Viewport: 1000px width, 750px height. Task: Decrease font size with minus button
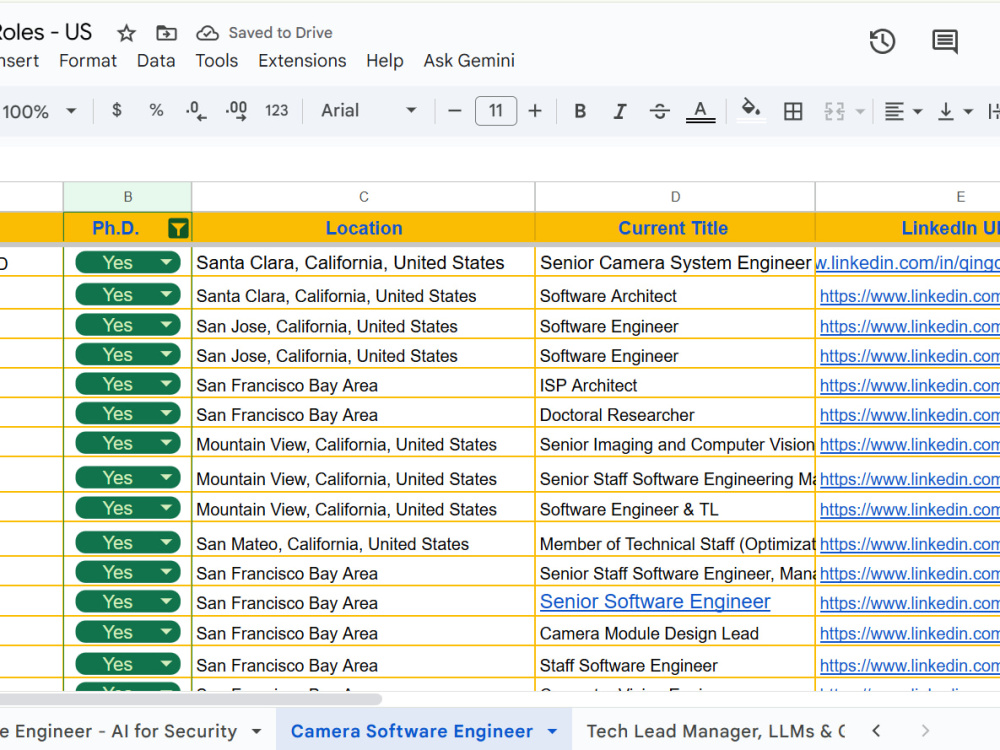[454, 111]
